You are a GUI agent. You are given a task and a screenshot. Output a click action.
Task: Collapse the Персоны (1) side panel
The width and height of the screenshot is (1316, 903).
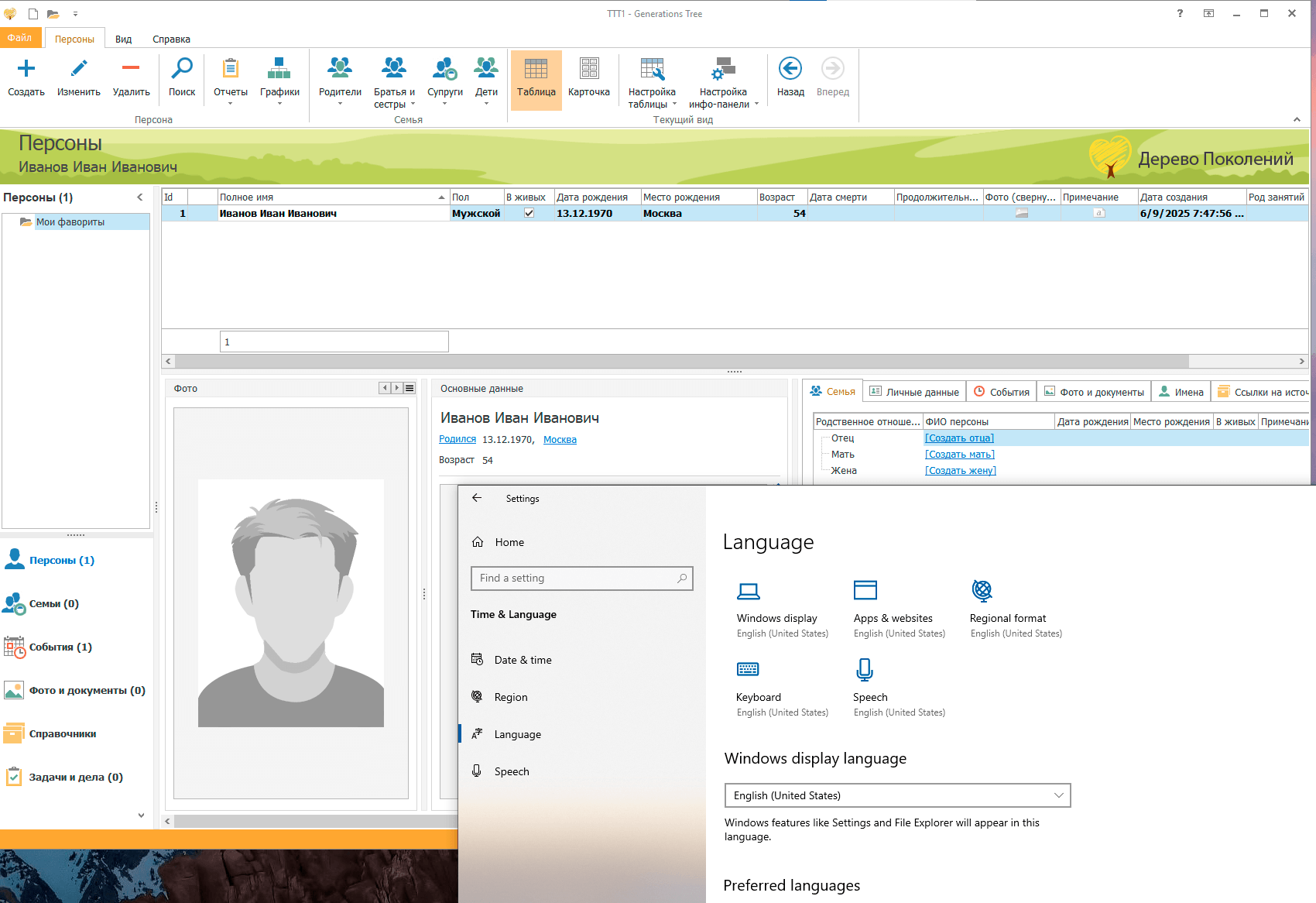point(140,197)
